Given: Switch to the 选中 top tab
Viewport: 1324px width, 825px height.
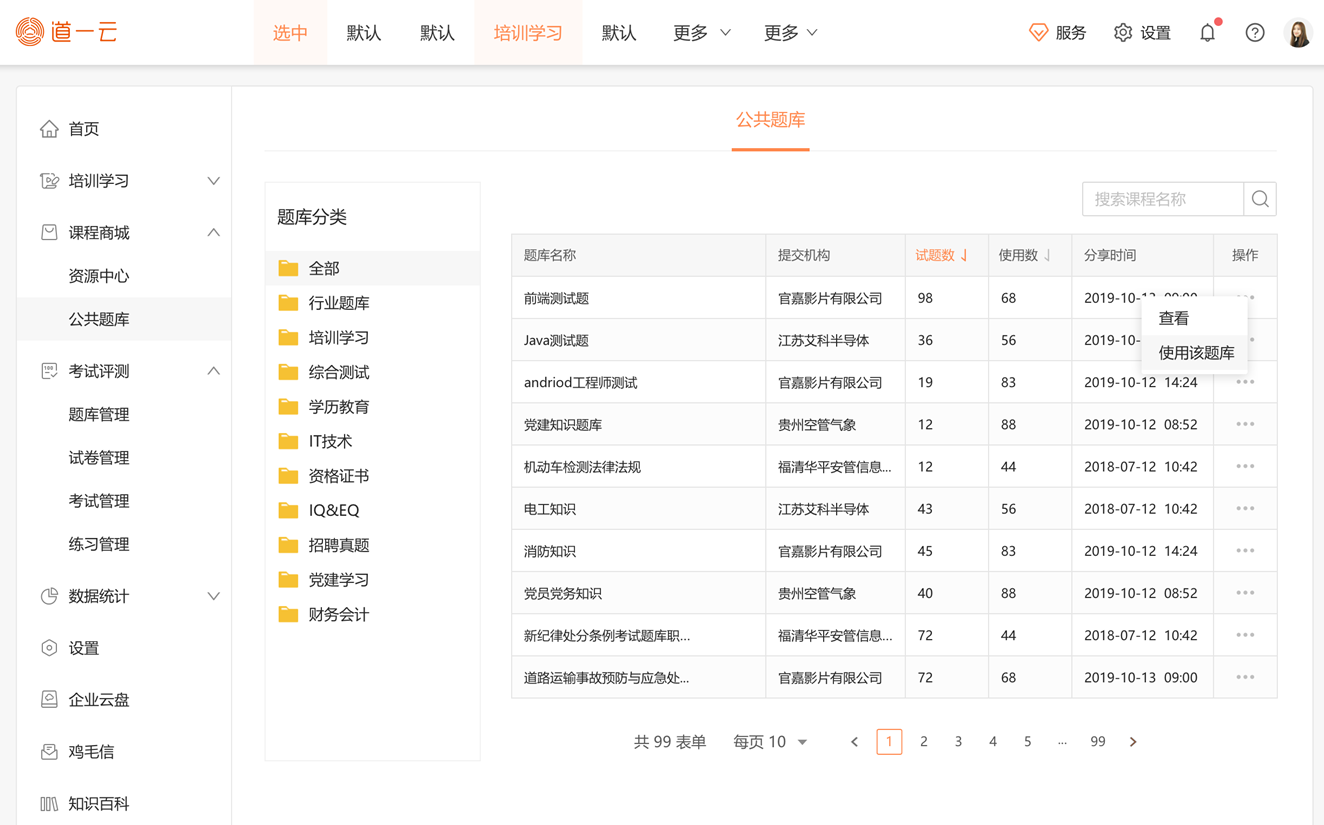Looking at the screenshot, I should click(290, 33).
